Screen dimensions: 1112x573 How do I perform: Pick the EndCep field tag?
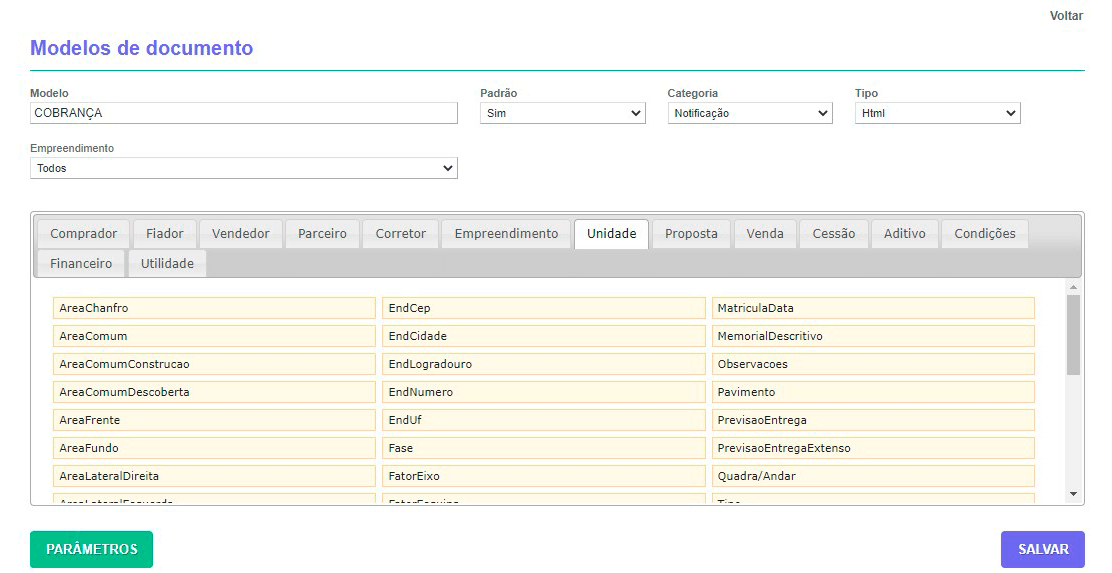pyautogui.click(x=543, y=308)
